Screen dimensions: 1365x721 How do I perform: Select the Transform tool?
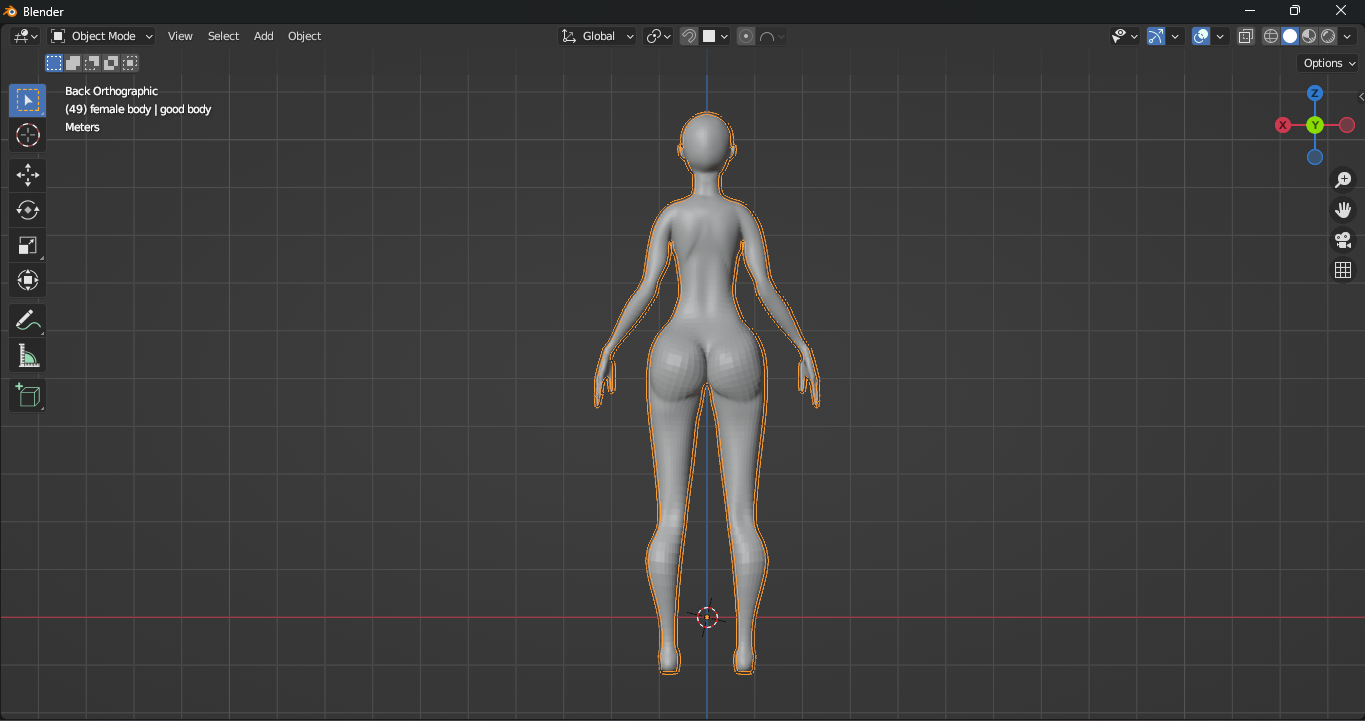(28, 280)
